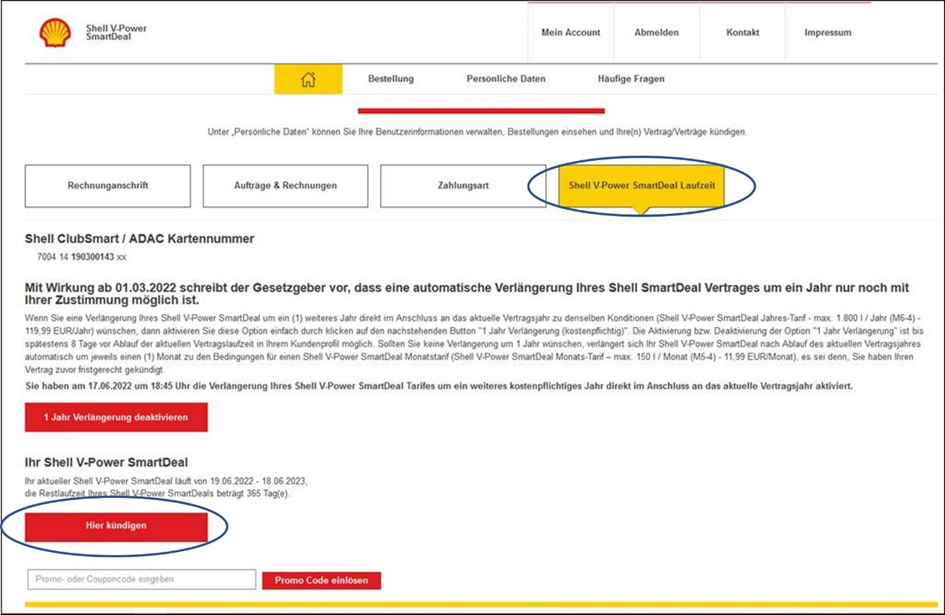Click the heading starting "Mit Wirkung ab 01.03.2022"
Screen dimensions: 945x615
pyautogui.click(x=466, y=294)
